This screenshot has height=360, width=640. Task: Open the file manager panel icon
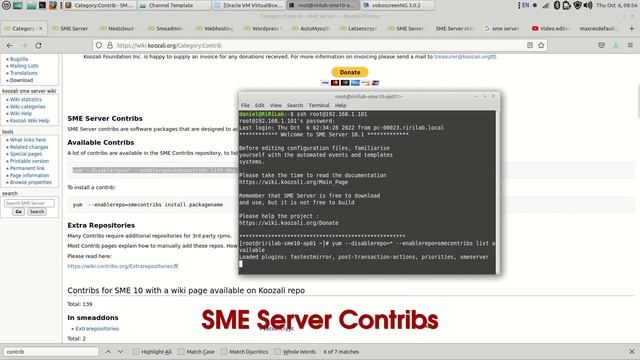[31, 5]
